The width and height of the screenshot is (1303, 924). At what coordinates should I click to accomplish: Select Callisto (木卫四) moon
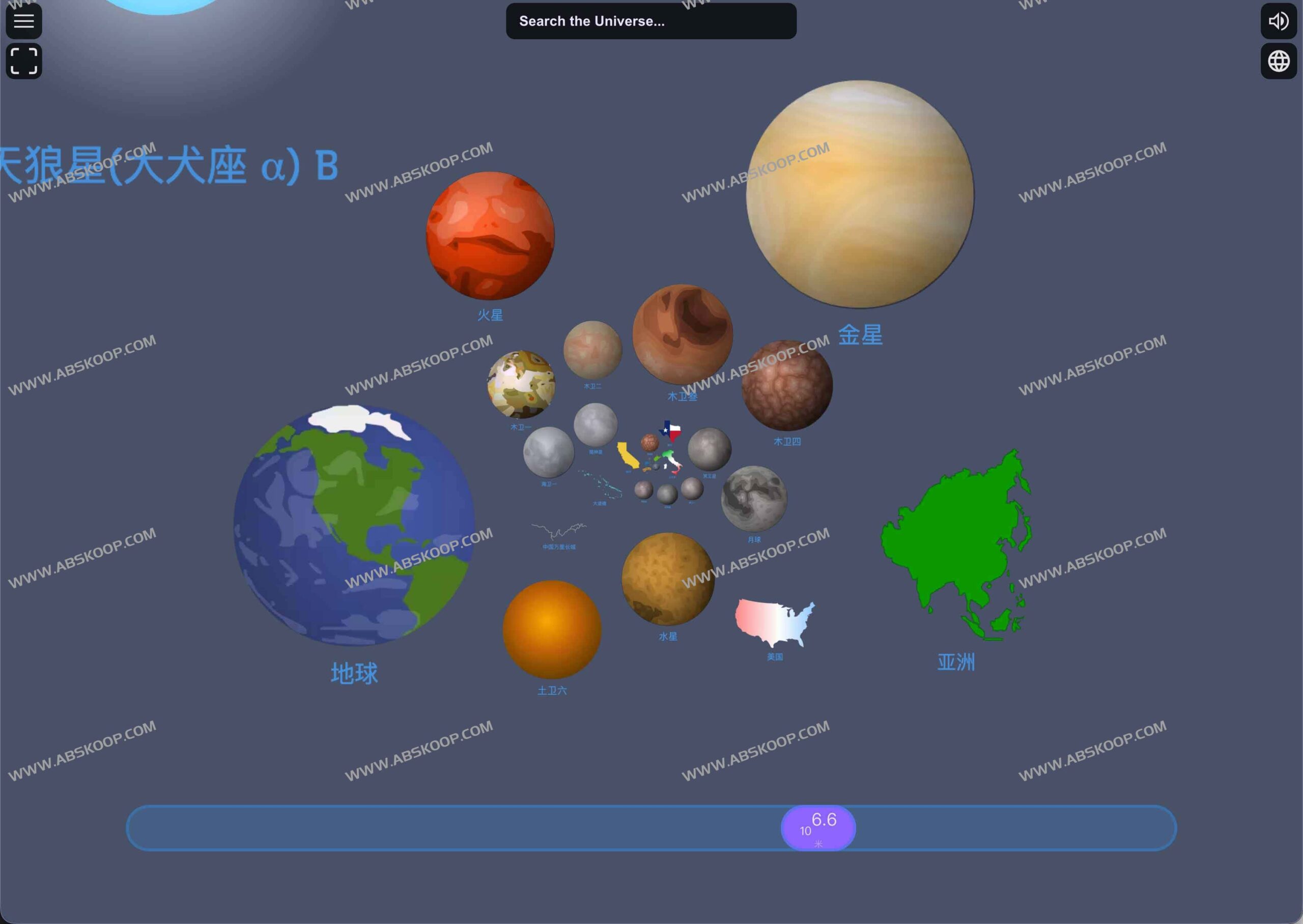[x=787, y=385]
